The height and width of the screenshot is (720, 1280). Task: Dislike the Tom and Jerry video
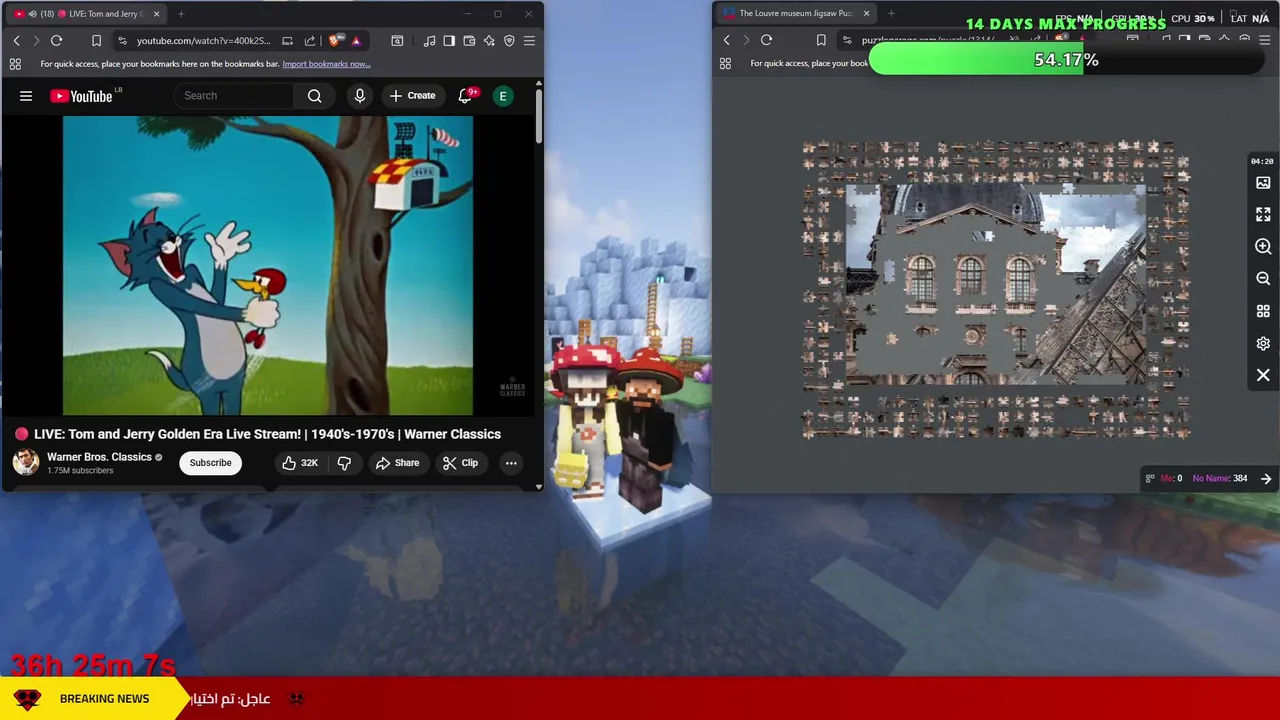[x=344, y=463]
